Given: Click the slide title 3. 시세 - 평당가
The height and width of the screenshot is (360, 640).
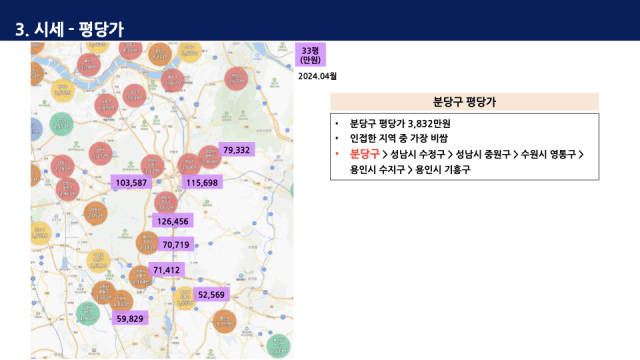Looking at the screenshot, I should pyautogui.click(x=69, y=29).
